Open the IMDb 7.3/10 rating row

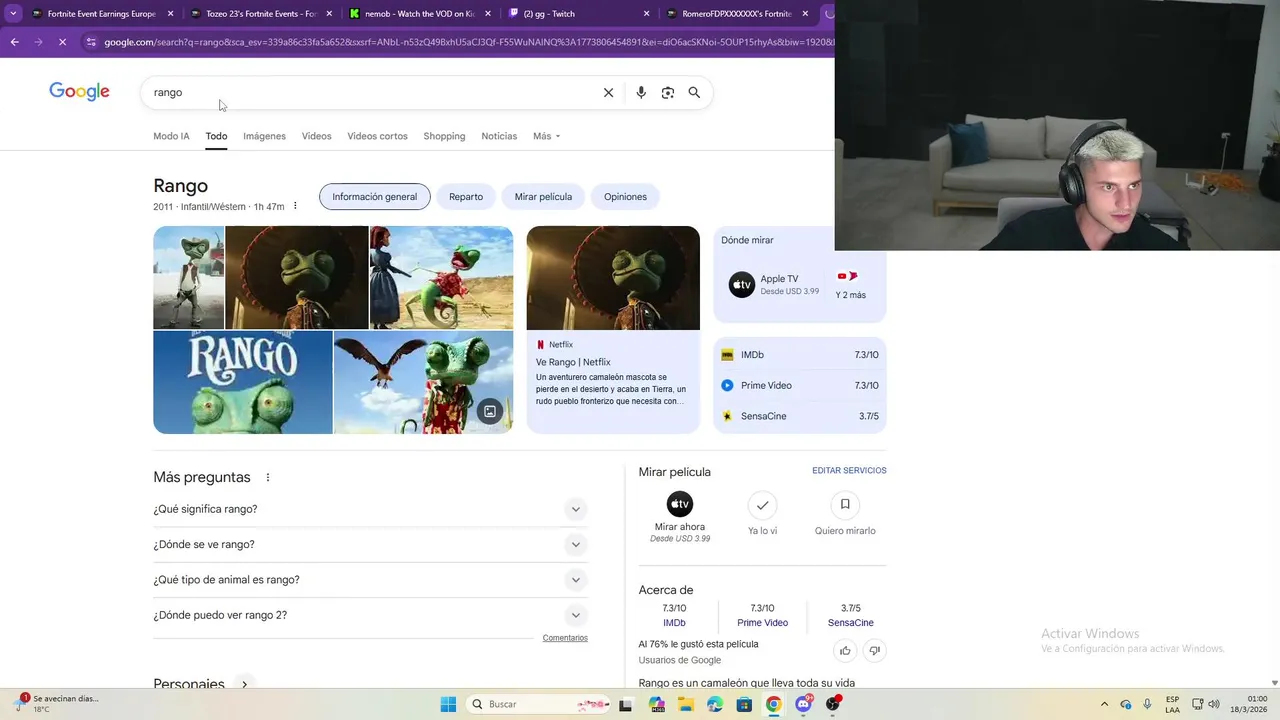coord(800,355)
